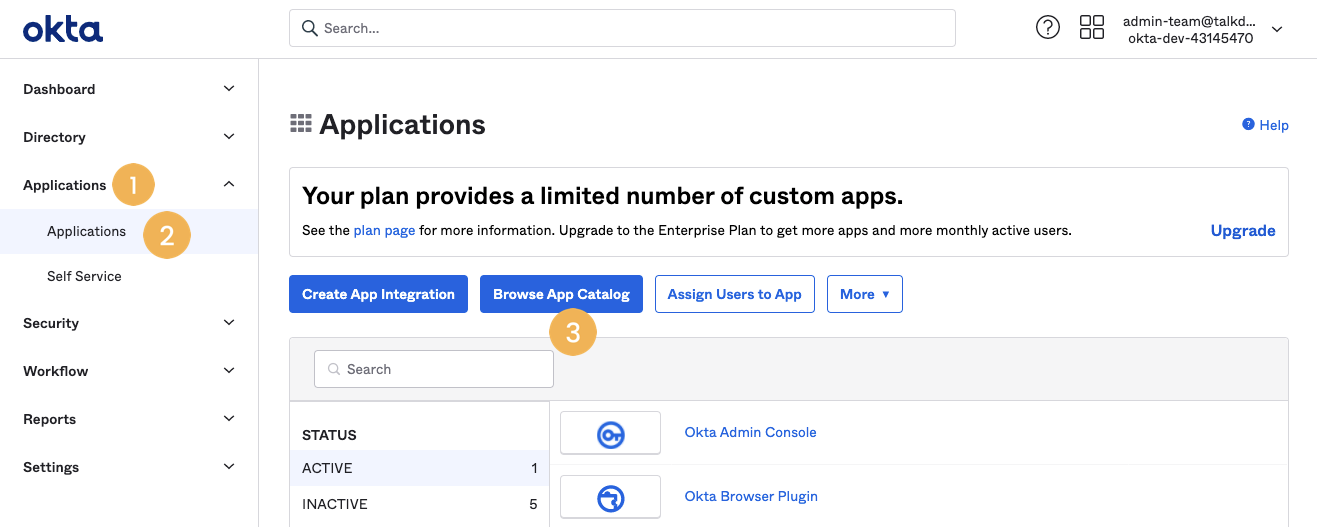Click Browse App Catalog button
Screen dimensions: 1317x527
[561, 294]
